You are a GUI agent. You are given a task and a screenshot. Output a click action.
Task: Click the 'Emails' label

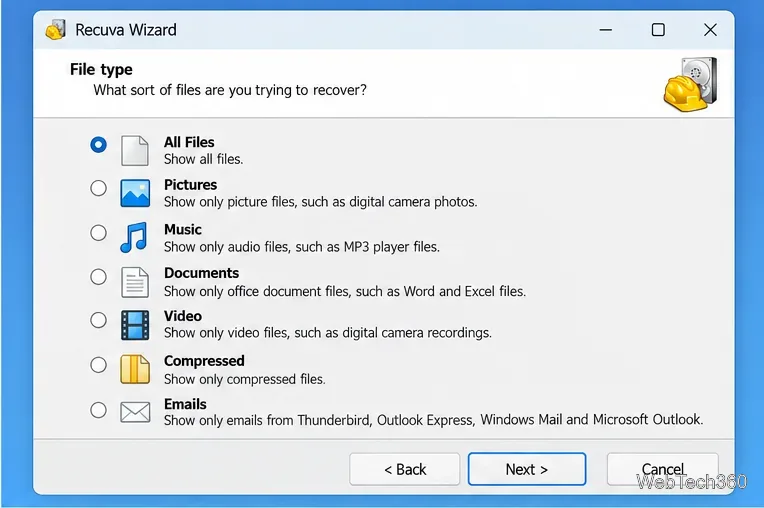point(185,404)
